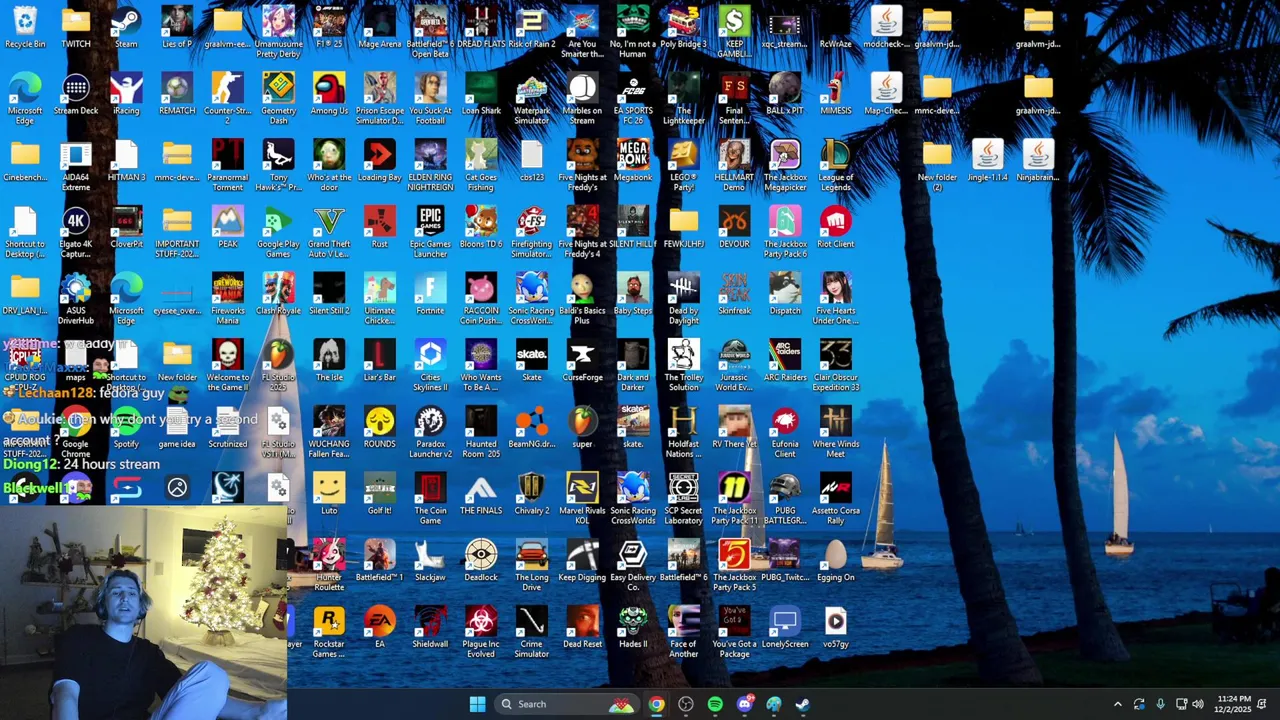Viewport: 1280px width, 720px height.
Task: Open the volume control in the tray
Action: pos(1198,704)
